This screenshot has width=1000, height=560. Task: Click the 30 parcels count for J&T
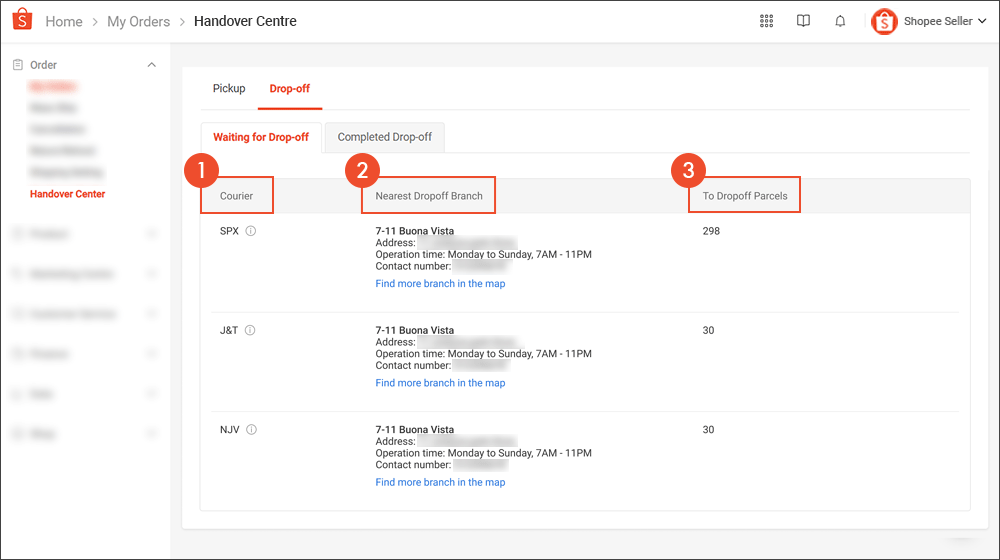(x=708, y=330)
